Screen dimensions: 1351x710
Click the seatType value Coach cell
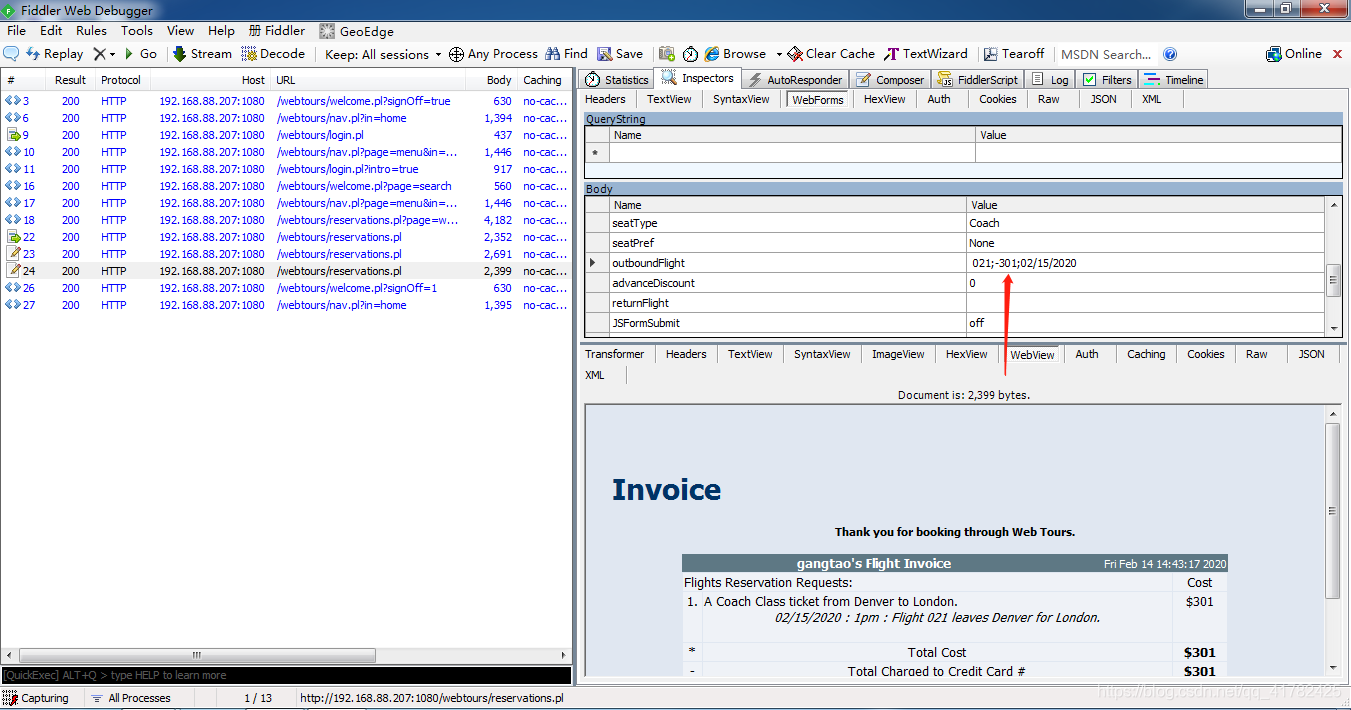(x=1146, y=223)
